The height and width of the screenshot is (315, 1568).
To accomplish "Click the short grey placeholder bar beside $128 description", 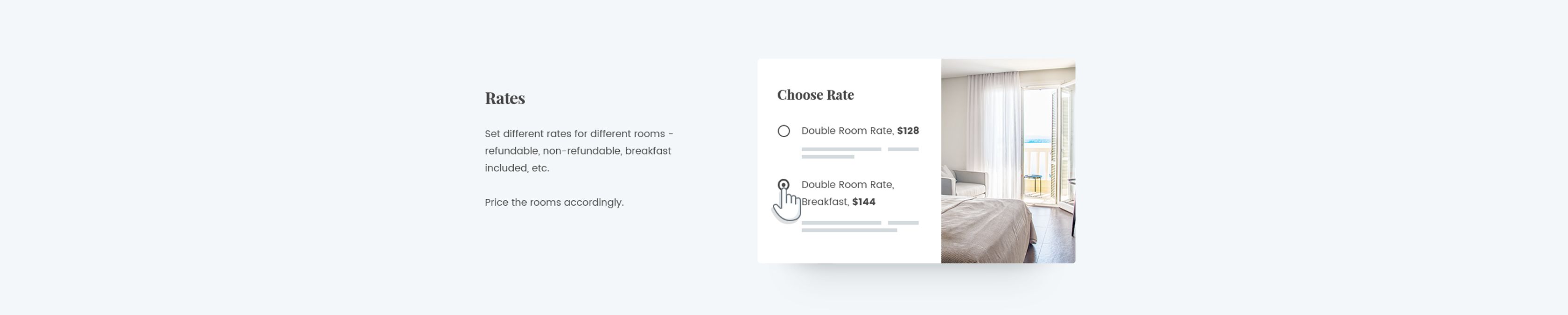I will [903, 149].
